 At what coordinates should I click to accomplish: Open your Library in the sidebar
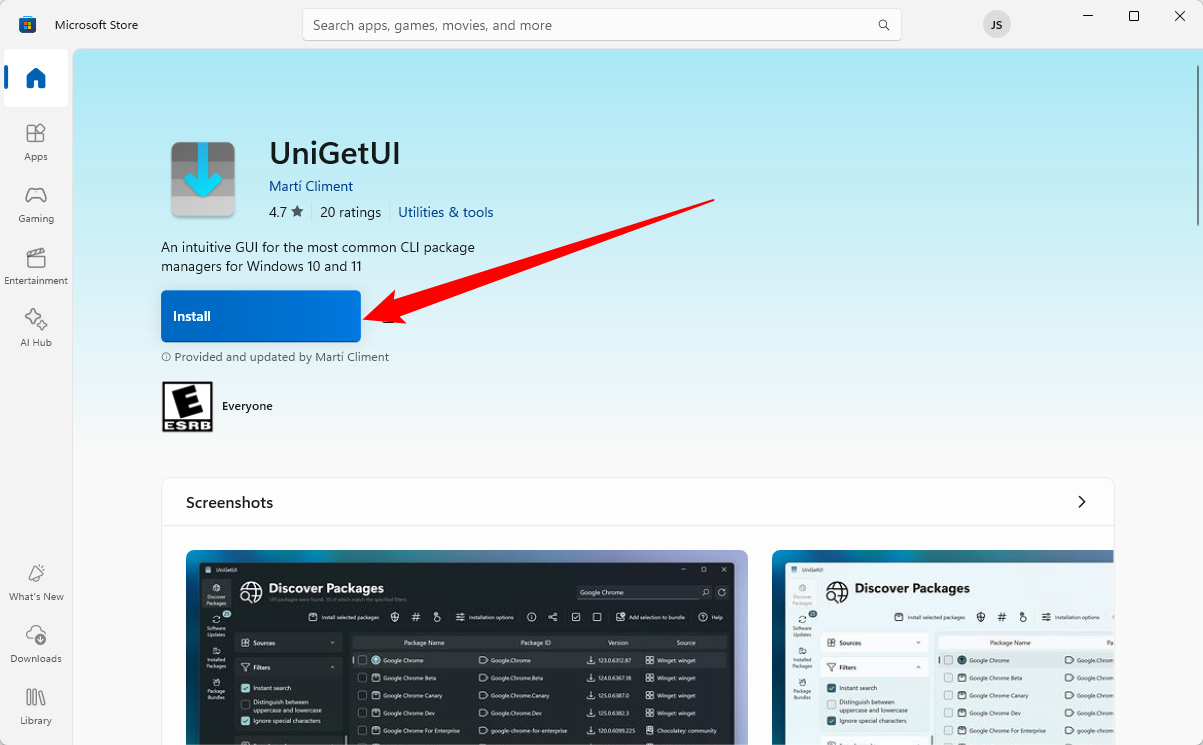pyautogui.click(x=35, y=705)
